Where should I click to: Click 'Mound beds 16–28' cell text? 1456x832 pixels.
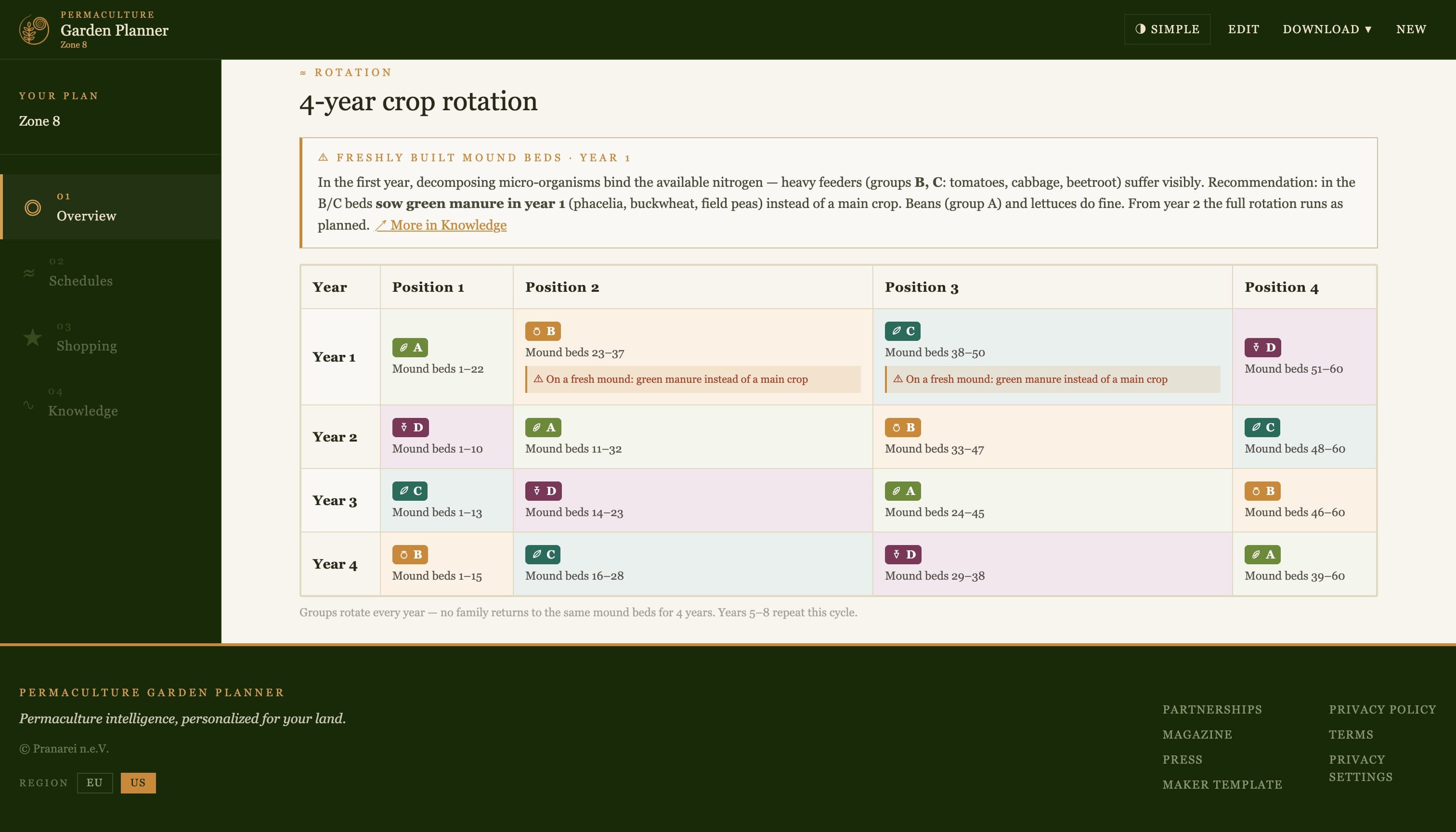(574, 576)
